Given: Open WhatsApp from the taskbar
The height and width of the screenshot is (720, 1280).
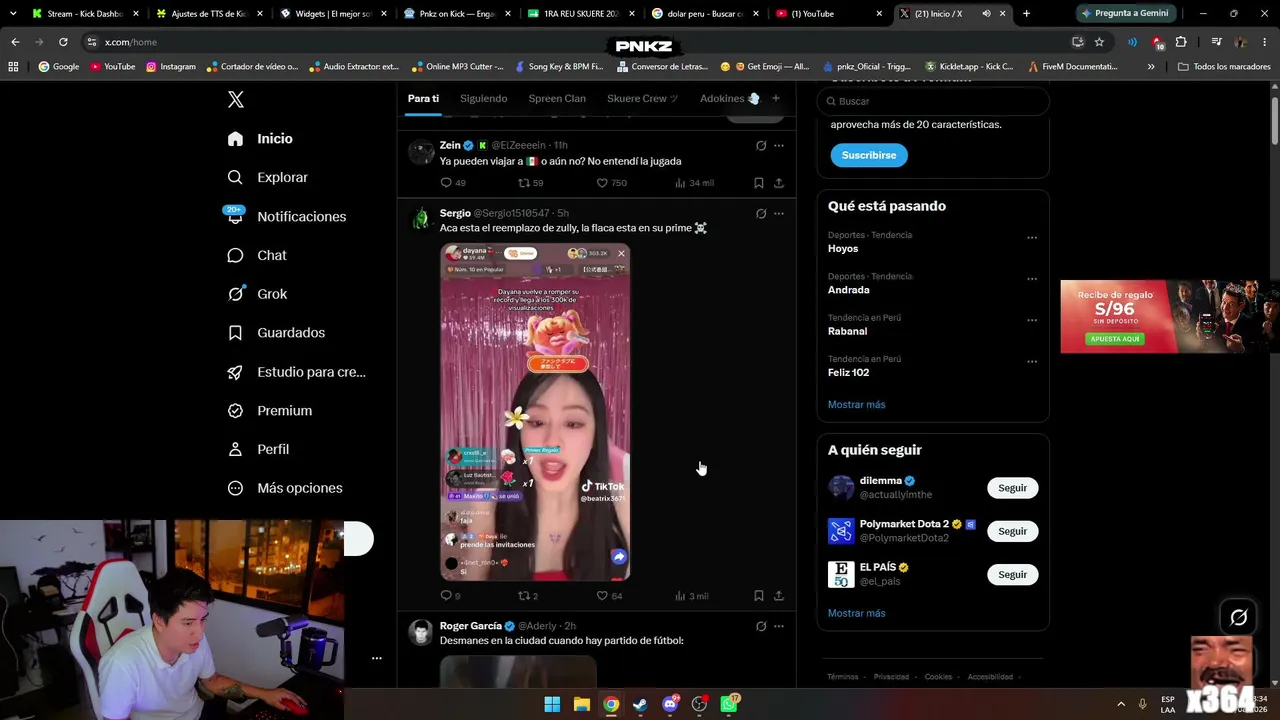Looking at the screenshot, I should [729, 704].
